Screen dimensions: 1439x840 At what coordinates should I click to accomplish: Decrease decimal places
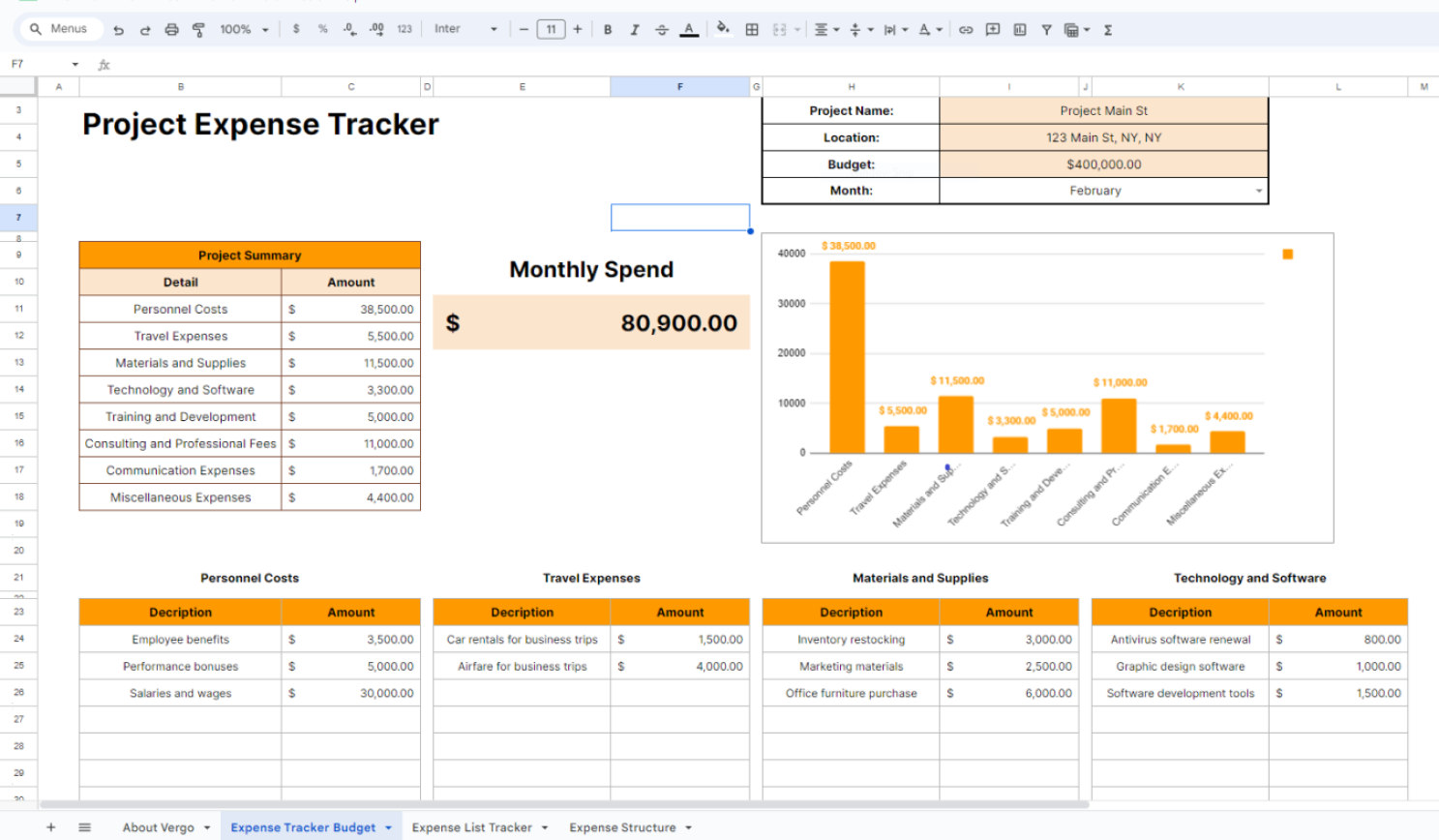tap(348, 29)
